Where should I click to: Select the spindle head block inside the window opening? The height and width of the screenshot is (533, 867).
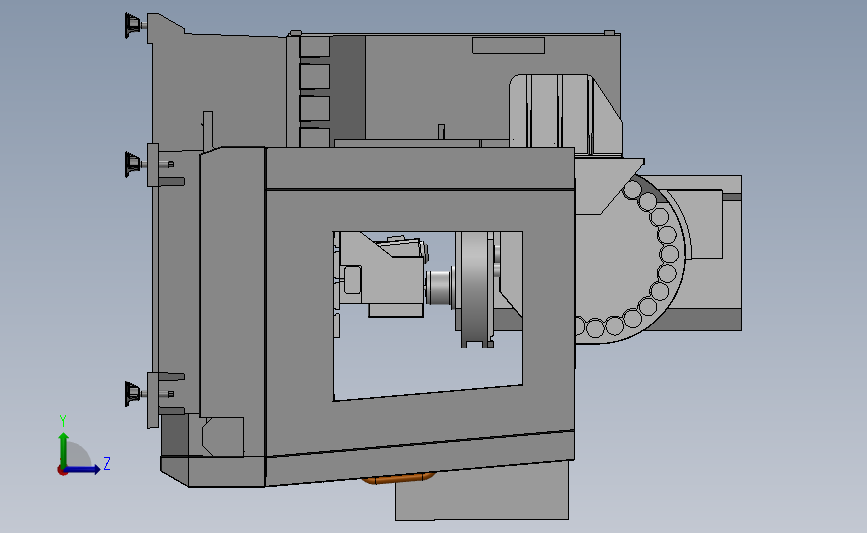pos(382,275)
